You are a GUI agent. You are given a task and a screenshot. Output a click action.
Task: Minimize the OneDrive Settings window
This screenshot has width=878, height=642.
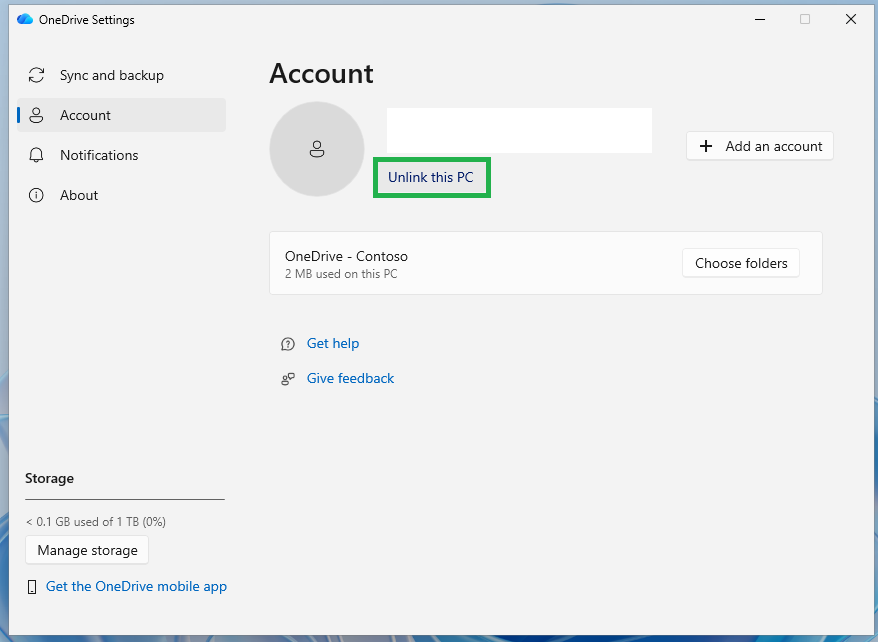(x=760, y=20)
